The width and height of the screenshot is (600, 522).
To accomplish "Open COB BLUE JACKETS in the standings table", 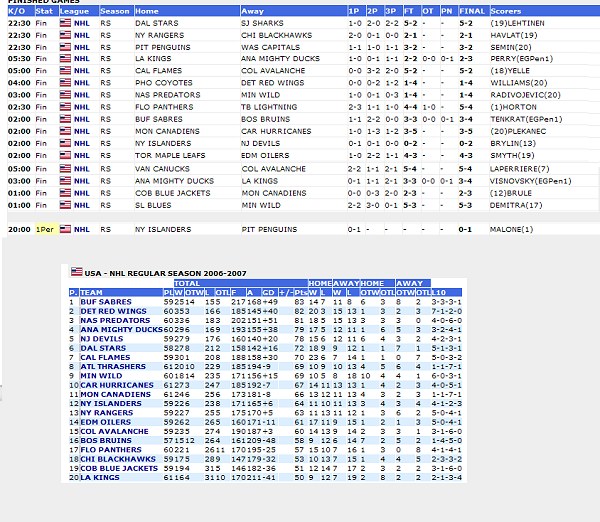I will [x=113, y=467].
